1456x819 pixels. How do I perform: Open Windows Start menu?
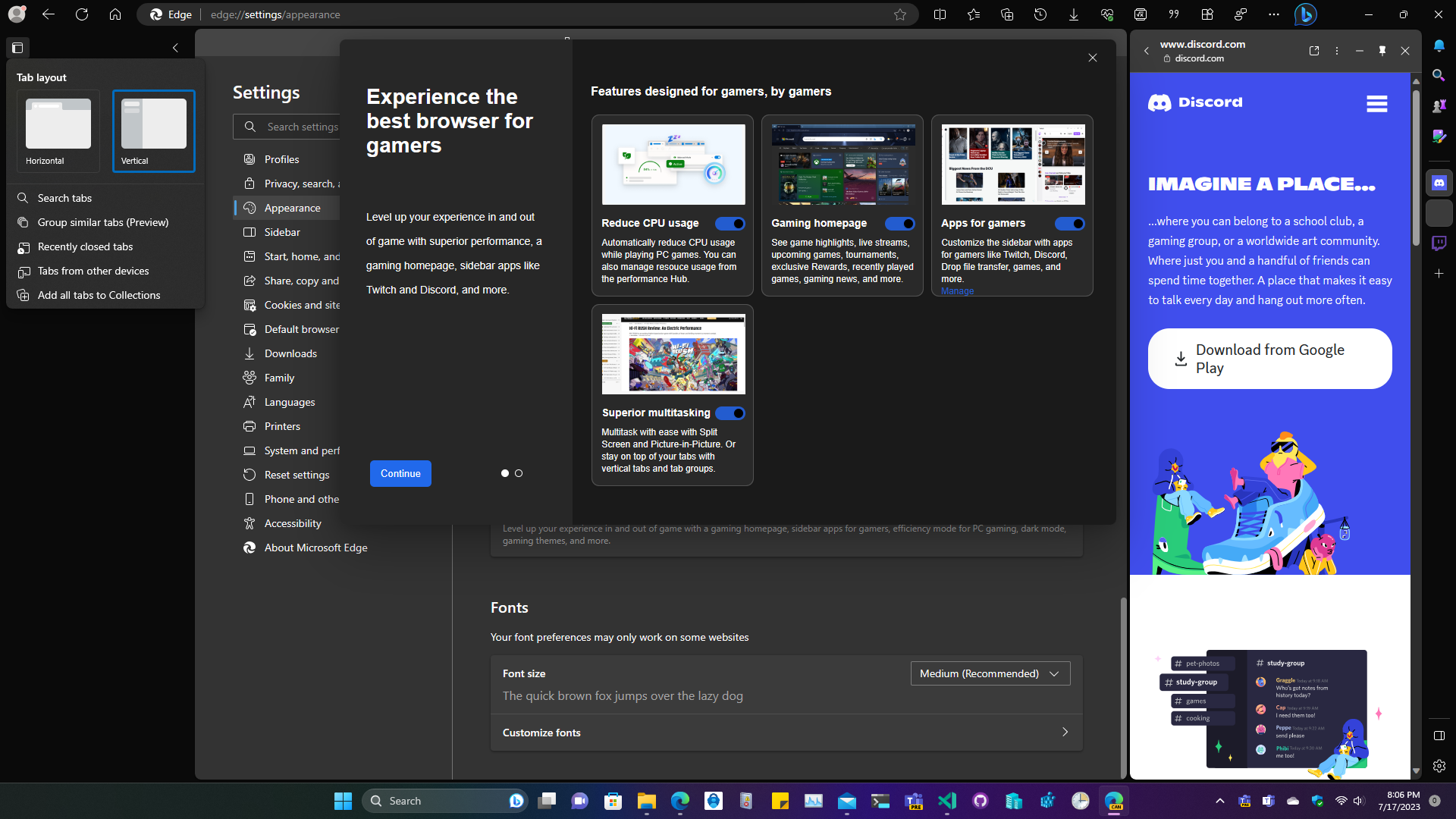coord(343,801)
